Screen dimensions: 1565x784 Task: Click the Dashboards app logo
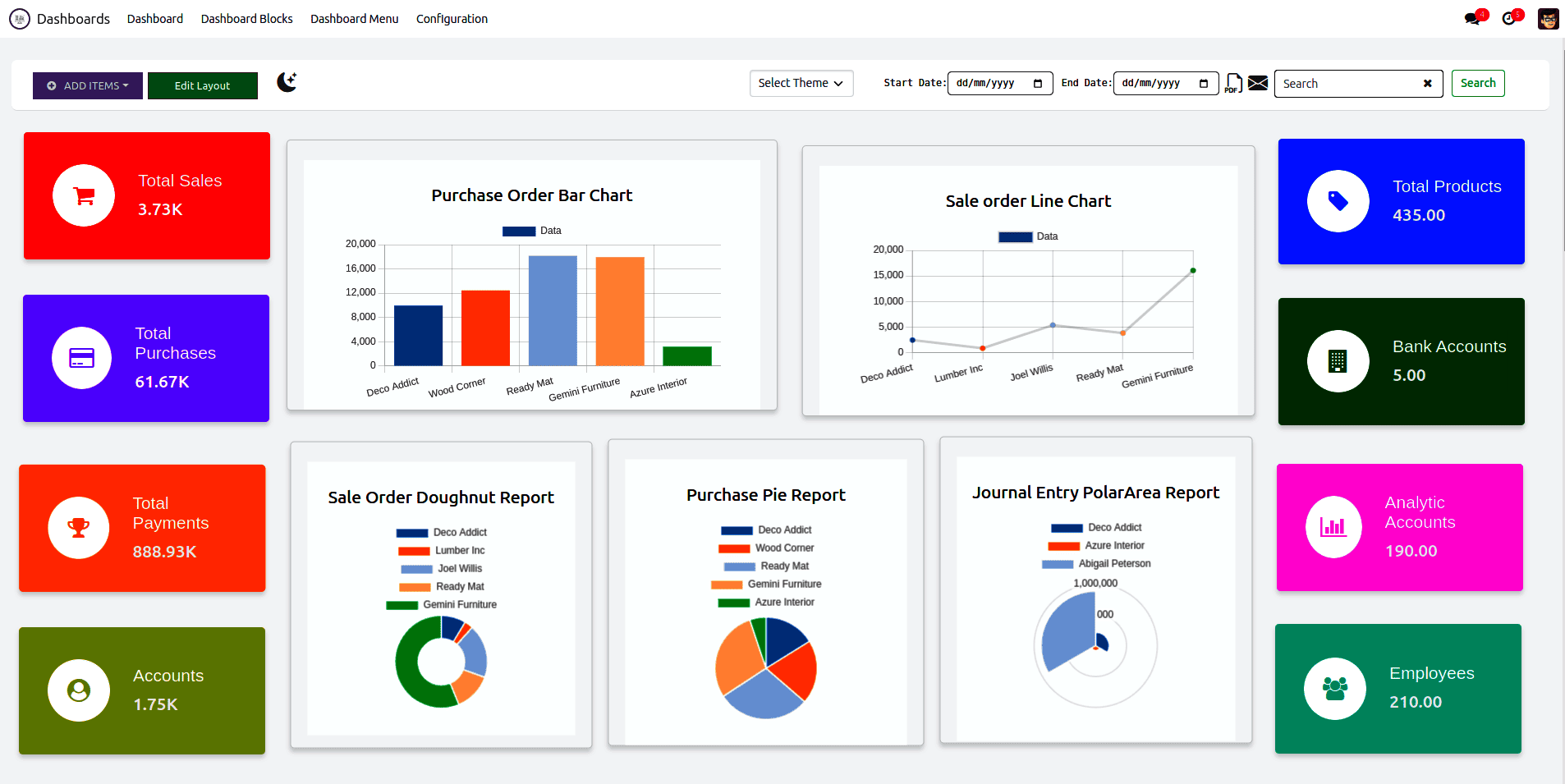[x=19, y=18]
